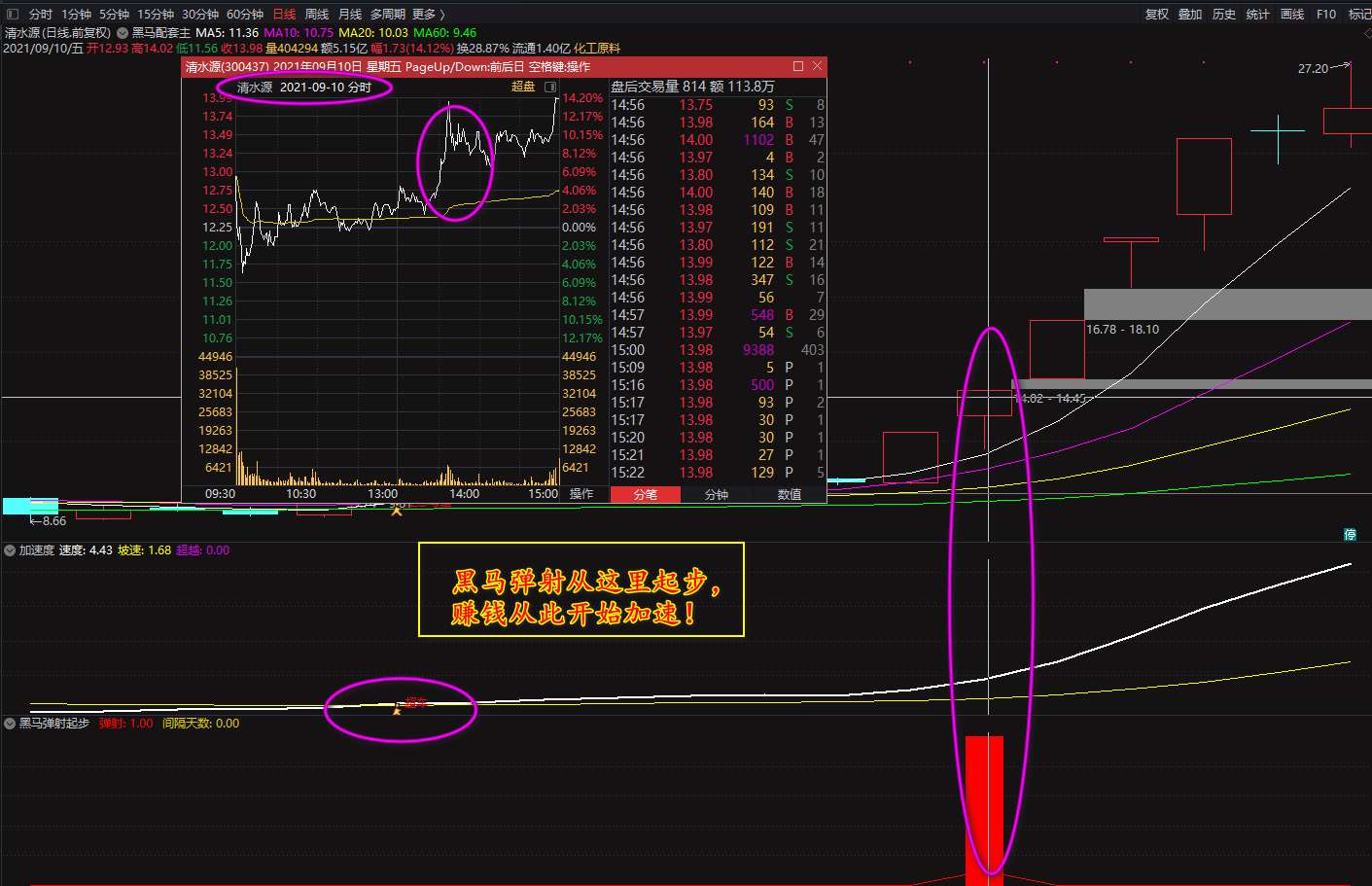This screenshot has height=886, width=1372.
Task: Click the 清水源(日线.前复权) stock title
Action: click(57, 33)
